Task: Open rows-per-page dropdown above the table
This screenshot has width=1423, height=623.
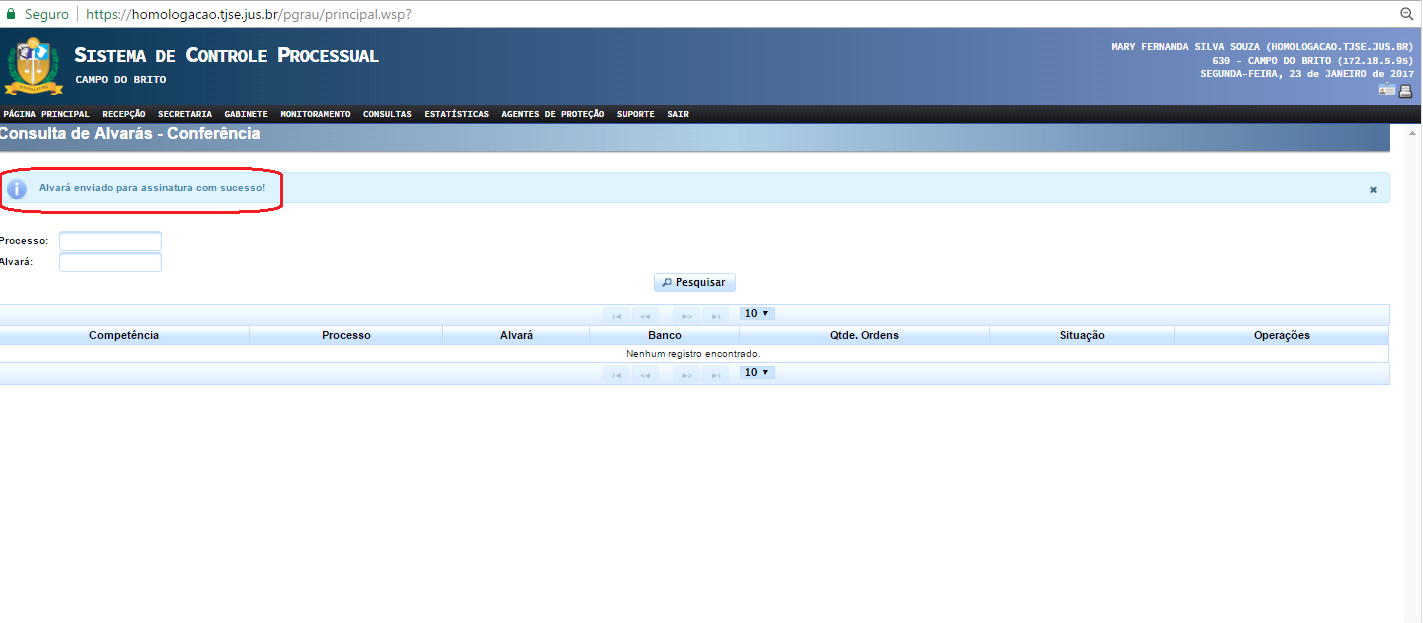Action: click(x=757, y=314)
